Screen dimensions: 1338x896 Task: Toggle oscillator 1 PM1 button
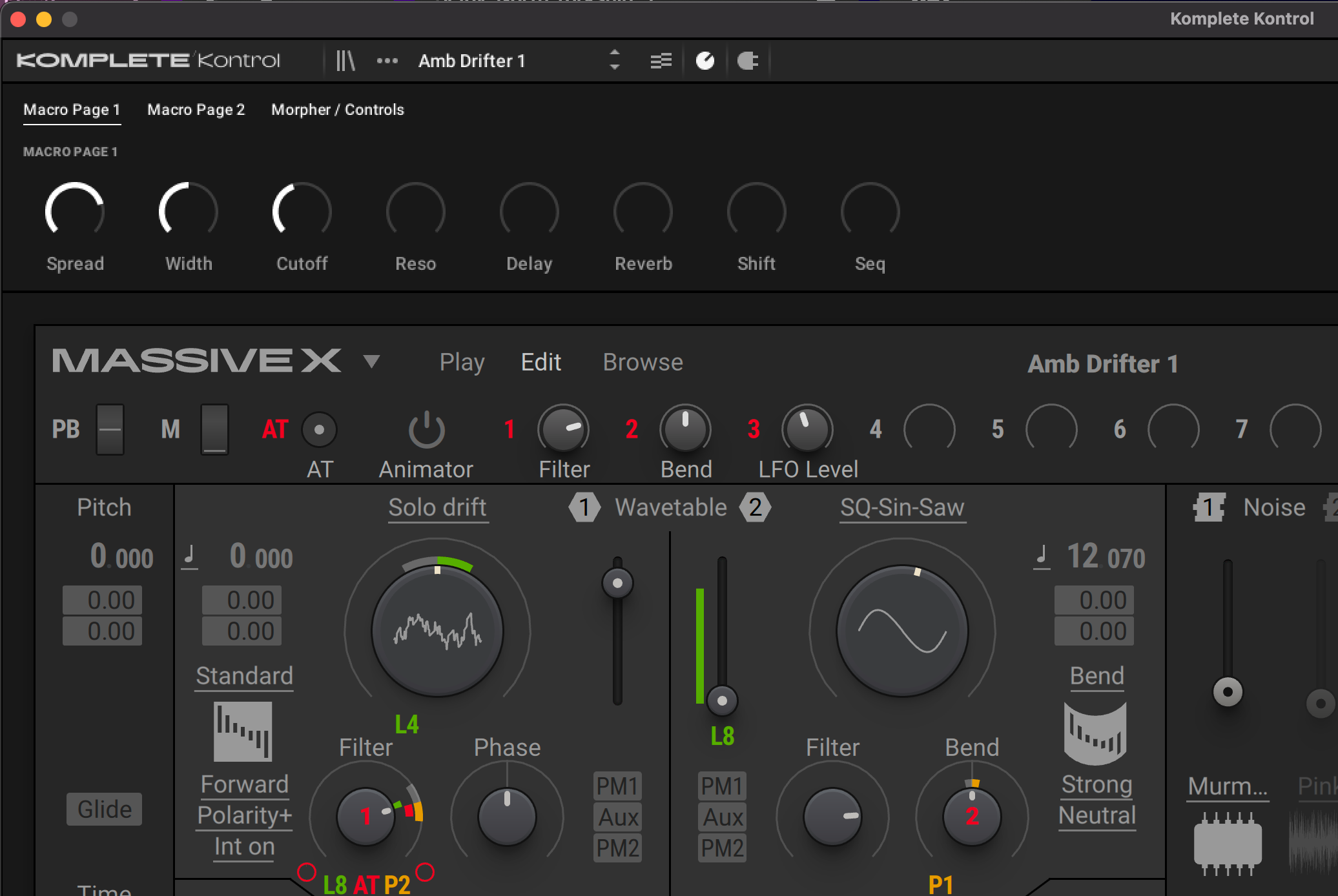tap(618, 787)
